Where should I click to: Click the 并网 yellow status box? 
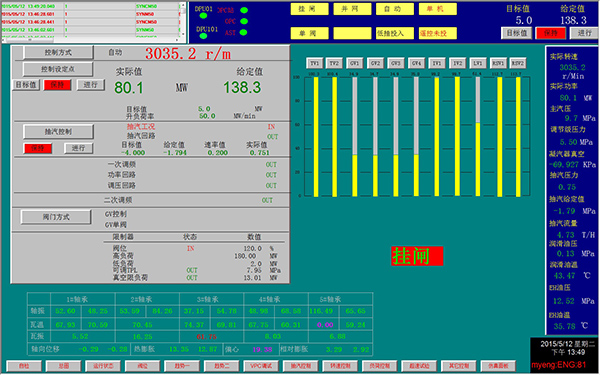click(352, 9)
